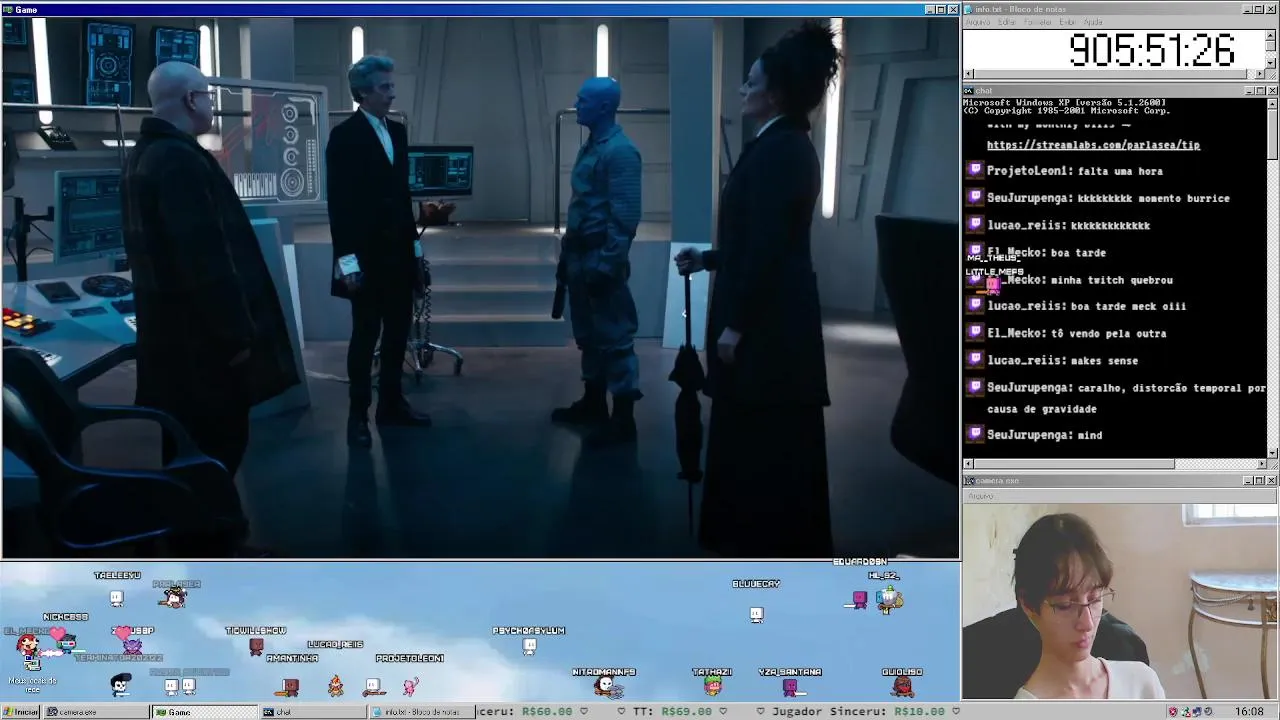Click the taskbar clock showing 16:08

[x=1249, y=712]
